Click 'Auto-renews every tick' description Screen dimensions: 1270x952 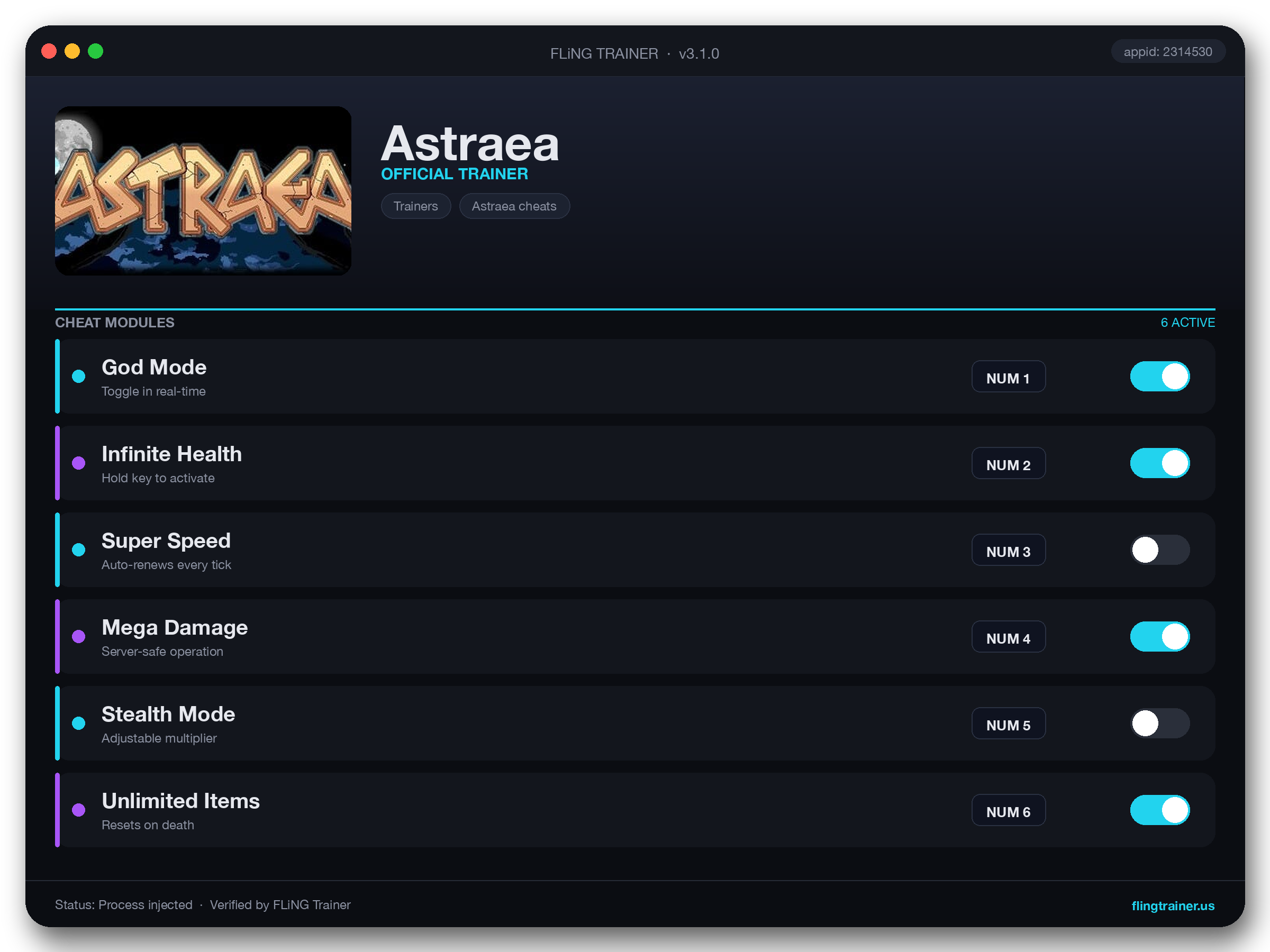166,565
